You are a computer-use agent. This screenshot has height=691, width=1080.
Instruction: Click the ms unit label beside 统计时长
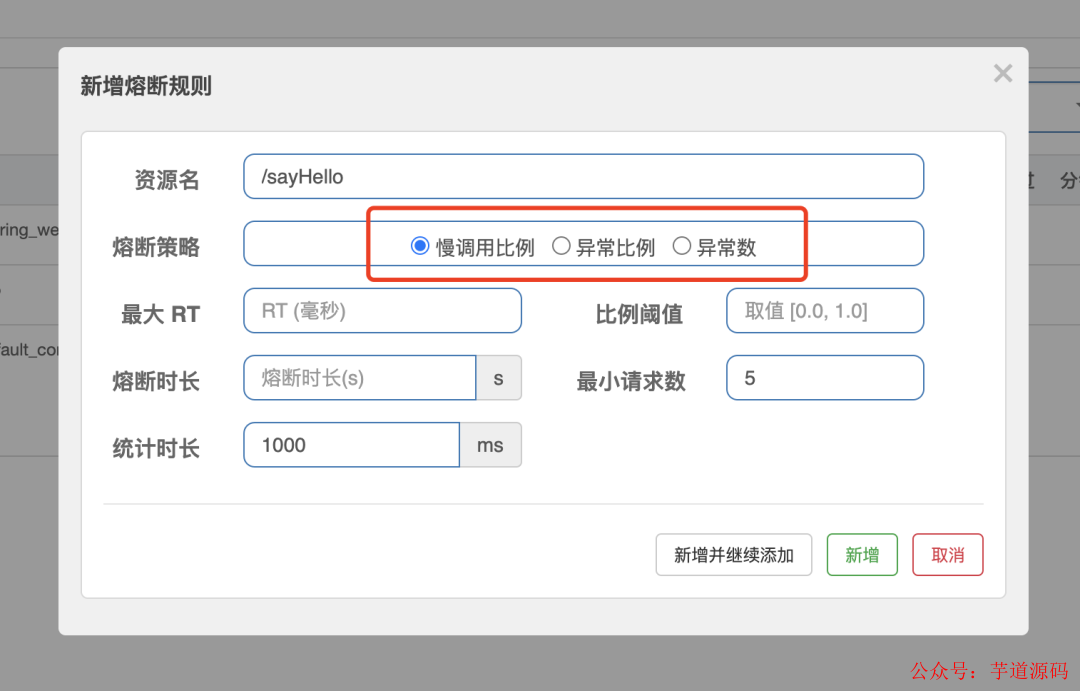[491, 444]
